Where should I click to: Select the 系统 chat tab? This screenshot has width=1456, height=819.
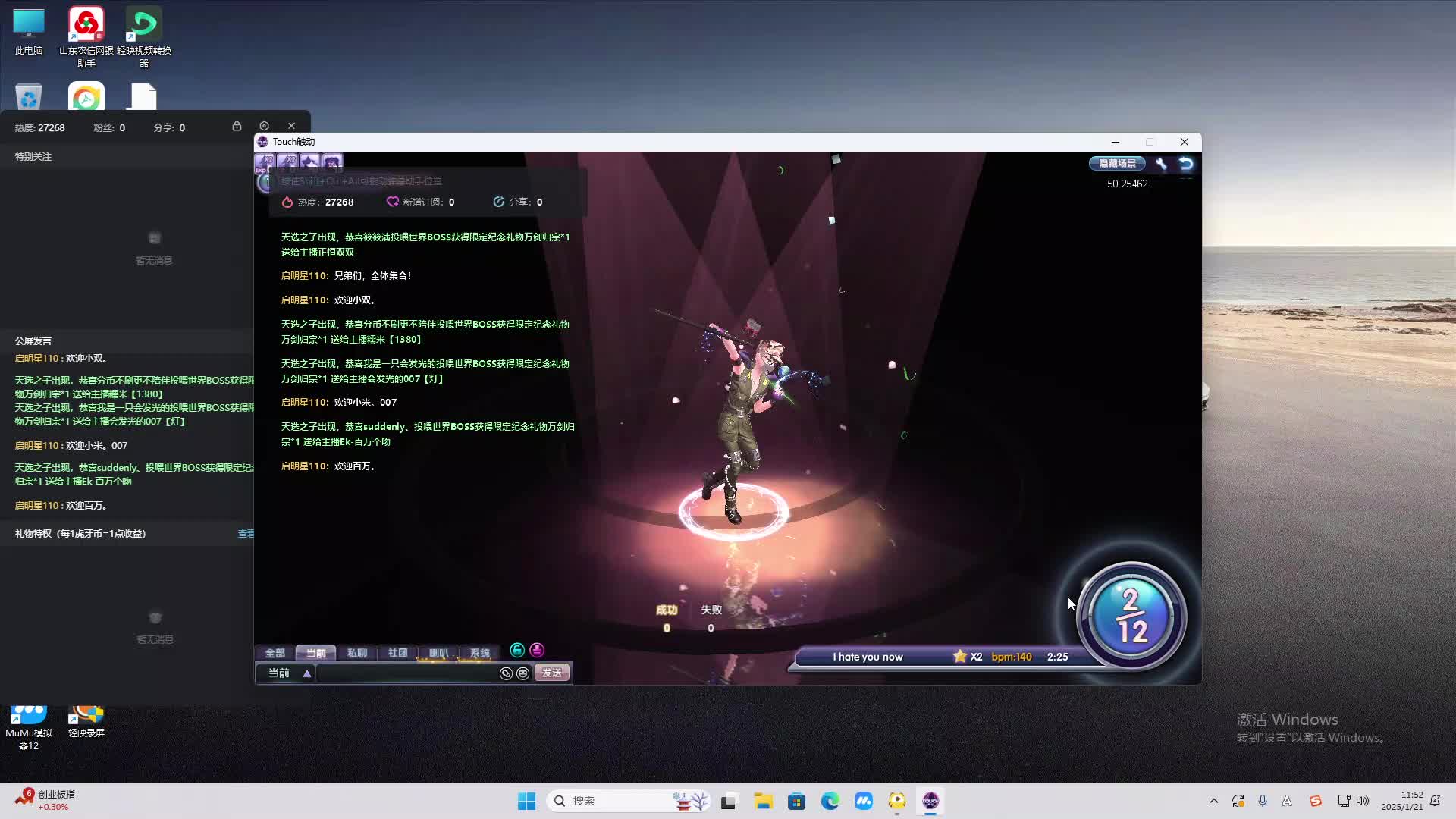479,653
